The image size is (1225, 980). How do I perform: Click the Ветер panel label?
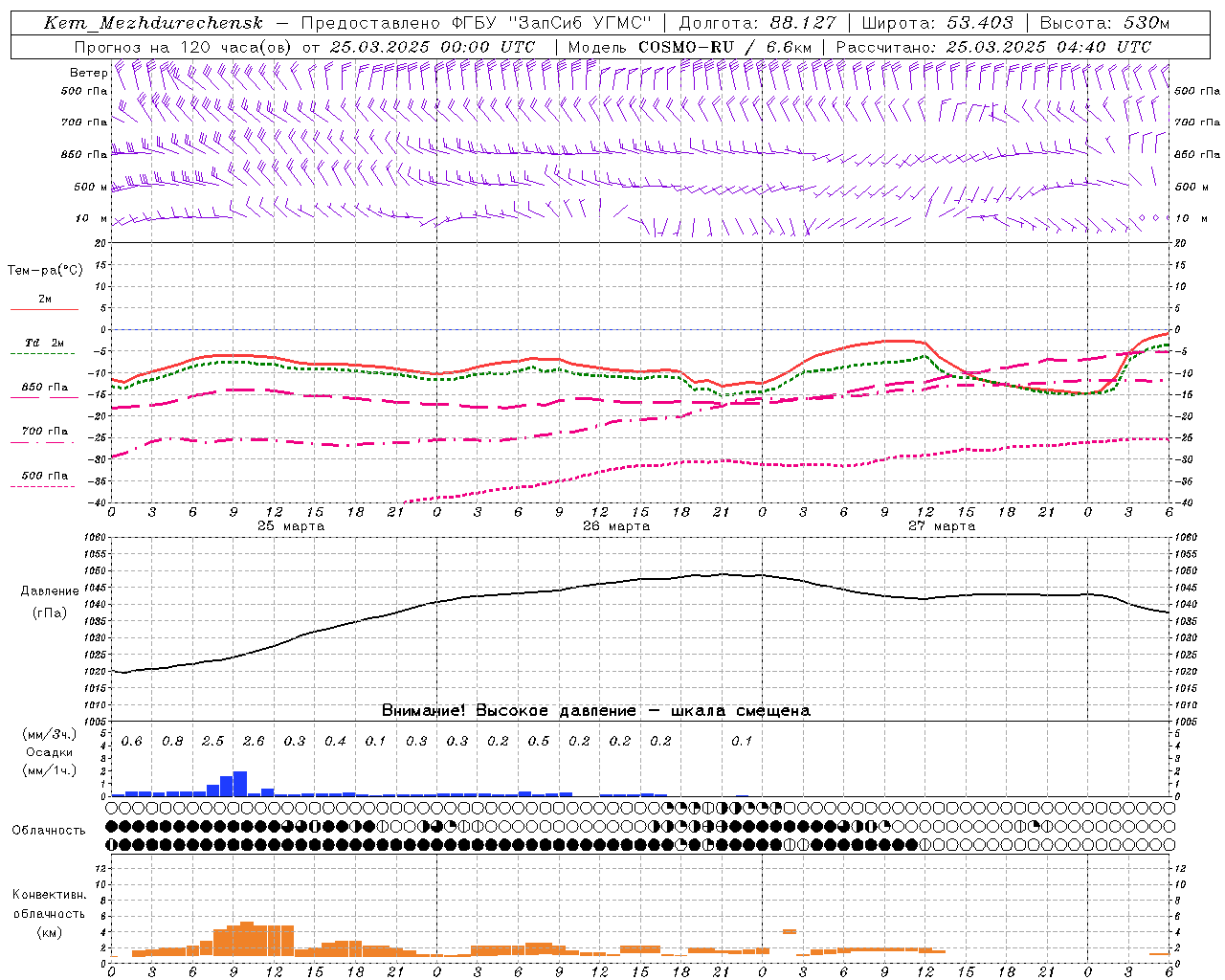pyautogui.click(x=88, y=73)
